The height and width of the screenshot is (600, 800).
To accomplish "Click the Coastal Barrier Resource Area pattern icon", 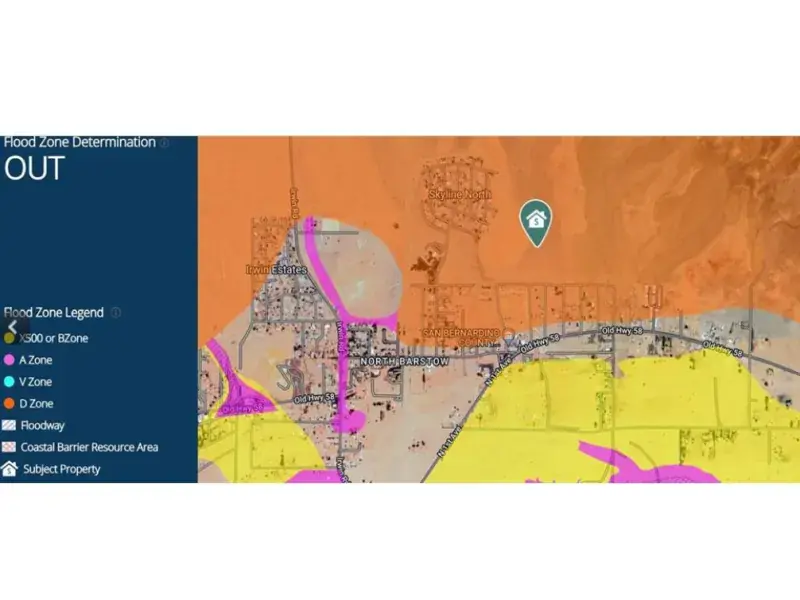I will (10, 447).
